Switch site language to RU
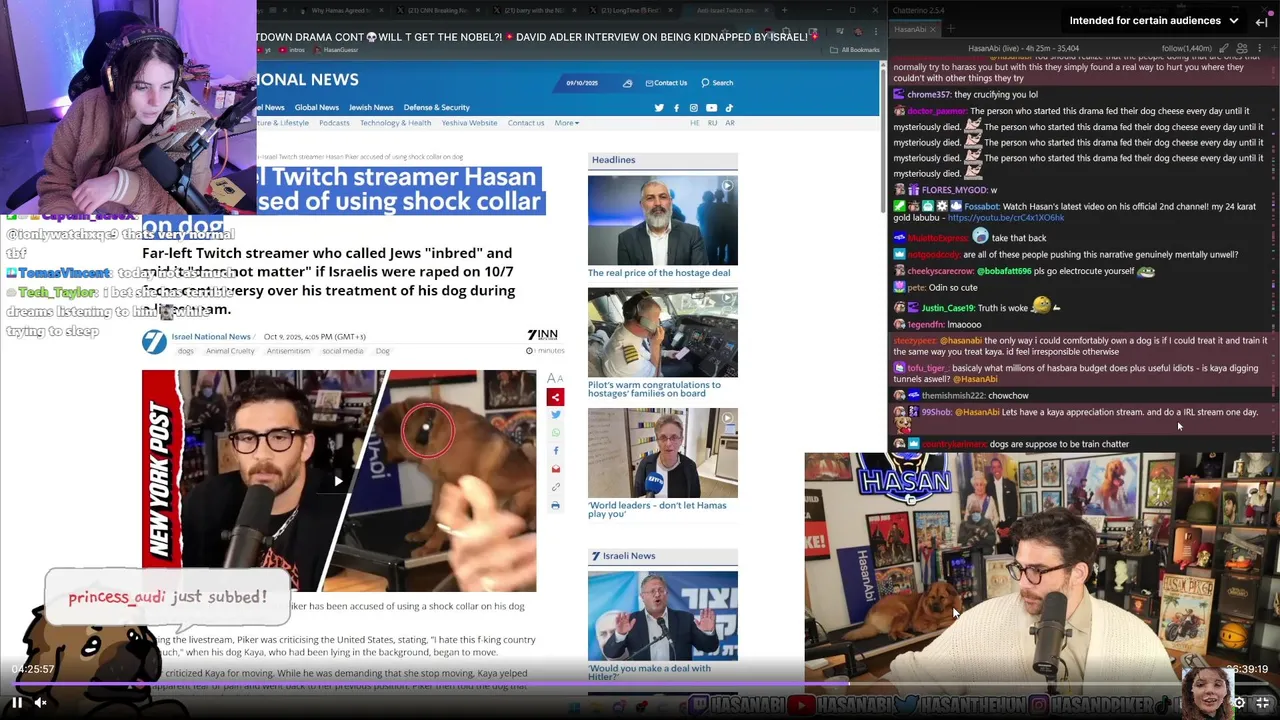 click(x=712, y=123)
